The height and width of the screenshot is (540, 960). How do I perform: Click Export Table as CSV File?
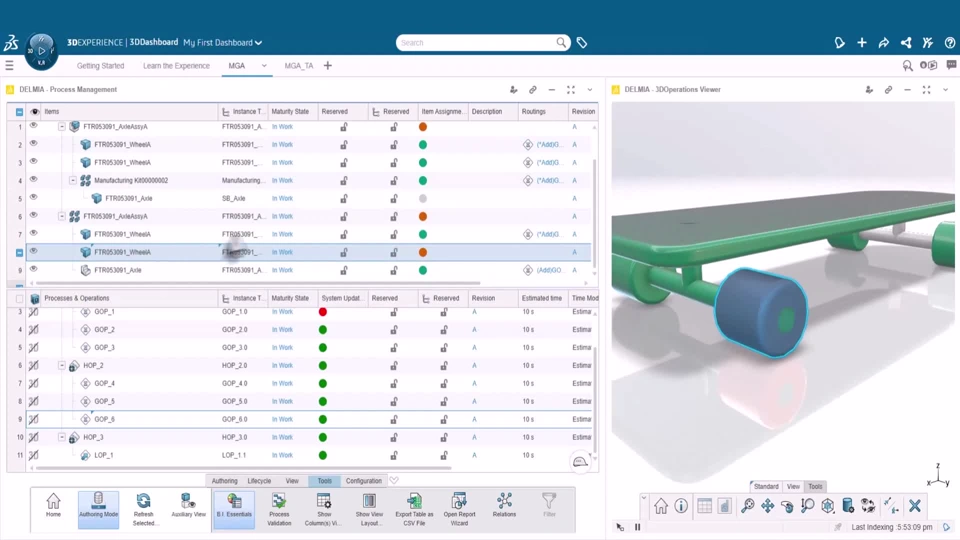pos(414,509)
